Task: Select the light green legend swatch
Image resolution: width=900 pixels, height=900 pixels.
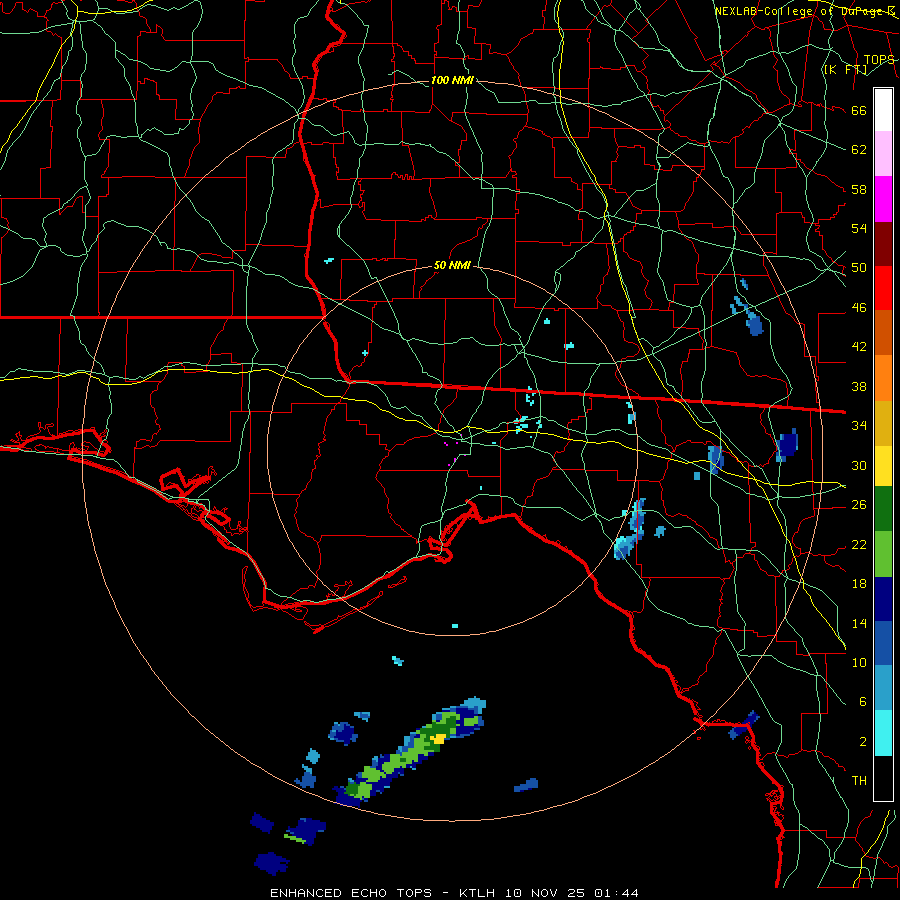Action: click(x=883, y=554)
